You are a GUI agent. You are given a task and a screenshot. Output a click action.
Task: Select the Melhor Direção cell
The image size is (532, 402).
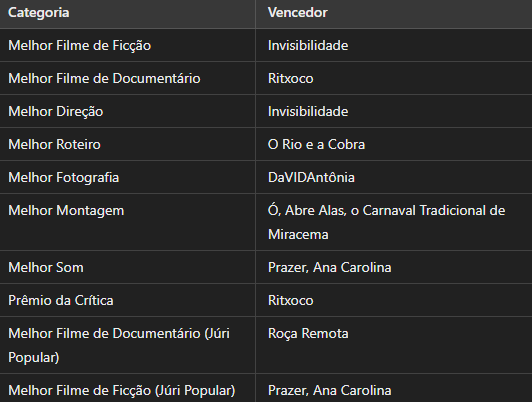(128, 111)
